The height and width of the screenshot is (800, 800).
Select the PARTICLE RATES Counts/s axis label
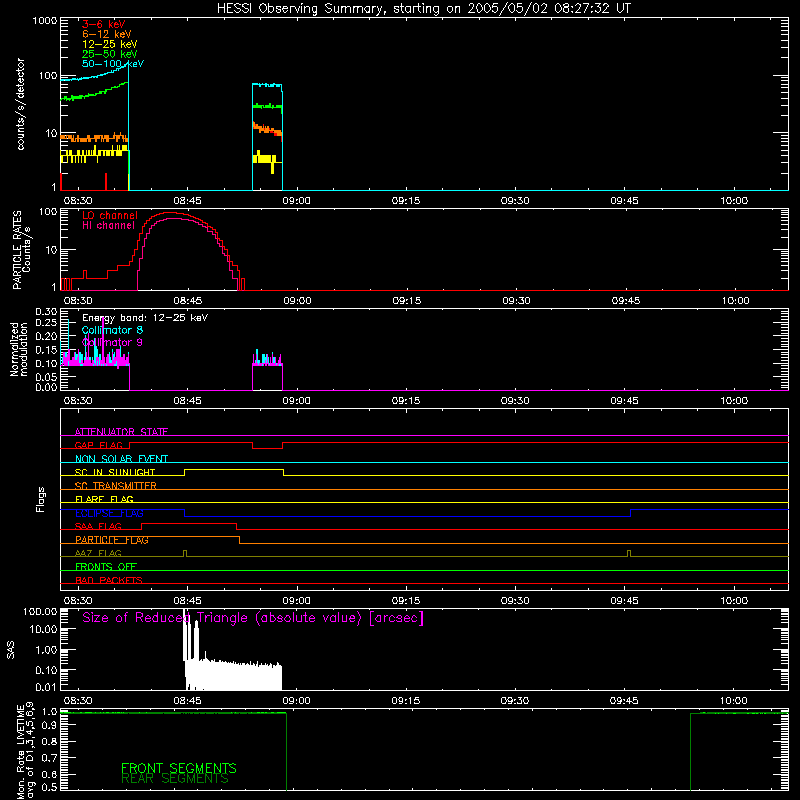(21, 250)
